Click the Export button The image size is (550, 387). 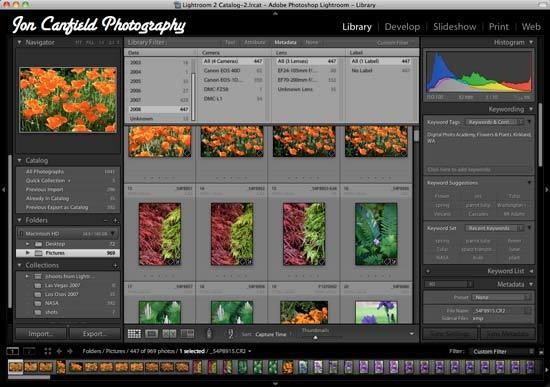click(95, 334)
